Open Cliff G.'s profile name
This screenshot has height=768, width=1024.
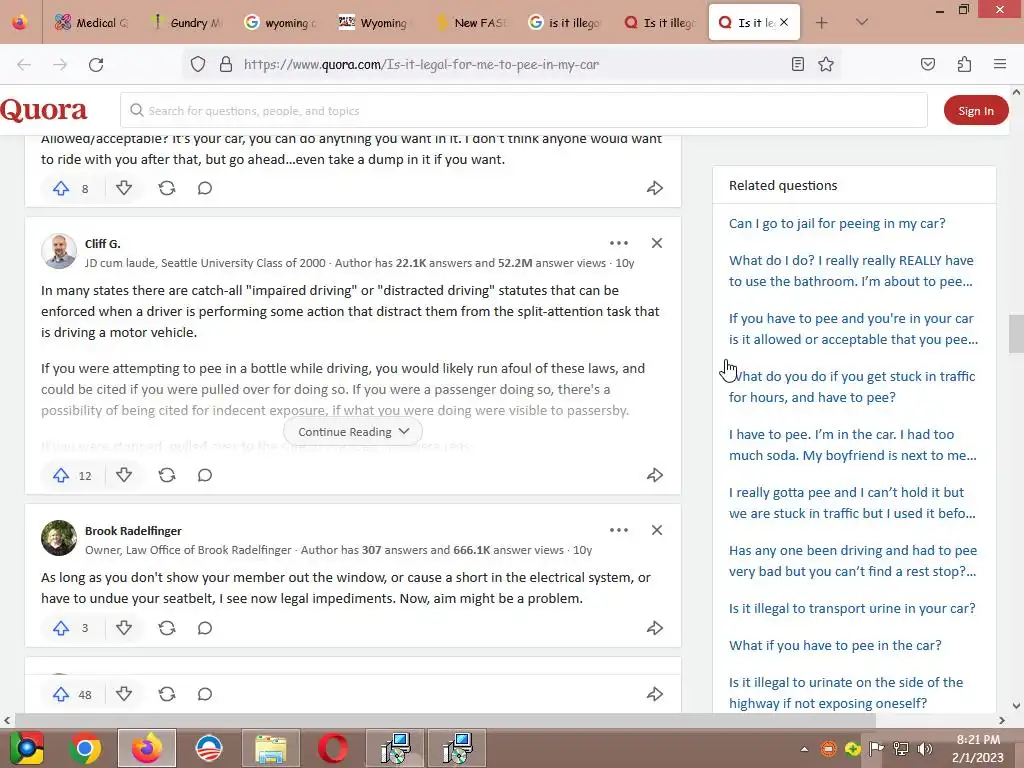point(103,244)
